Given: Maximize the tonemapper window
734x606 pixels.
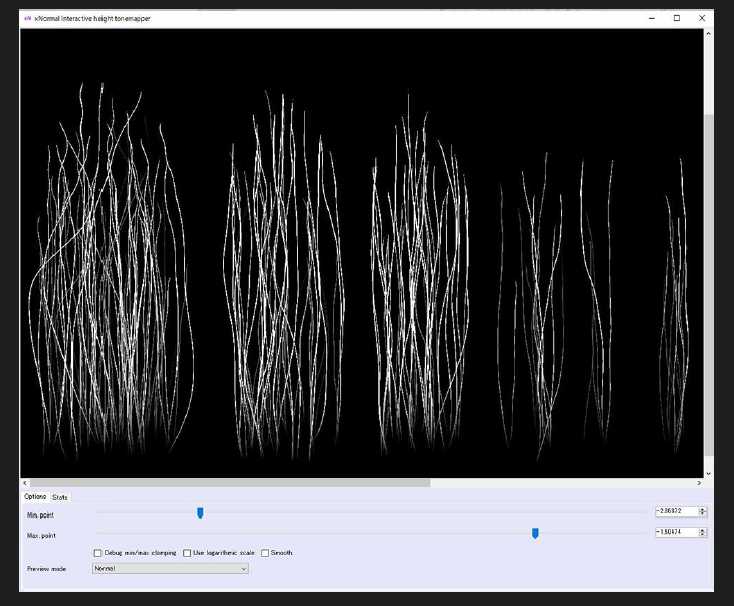Looking at the screenshot, I should 677,18.
